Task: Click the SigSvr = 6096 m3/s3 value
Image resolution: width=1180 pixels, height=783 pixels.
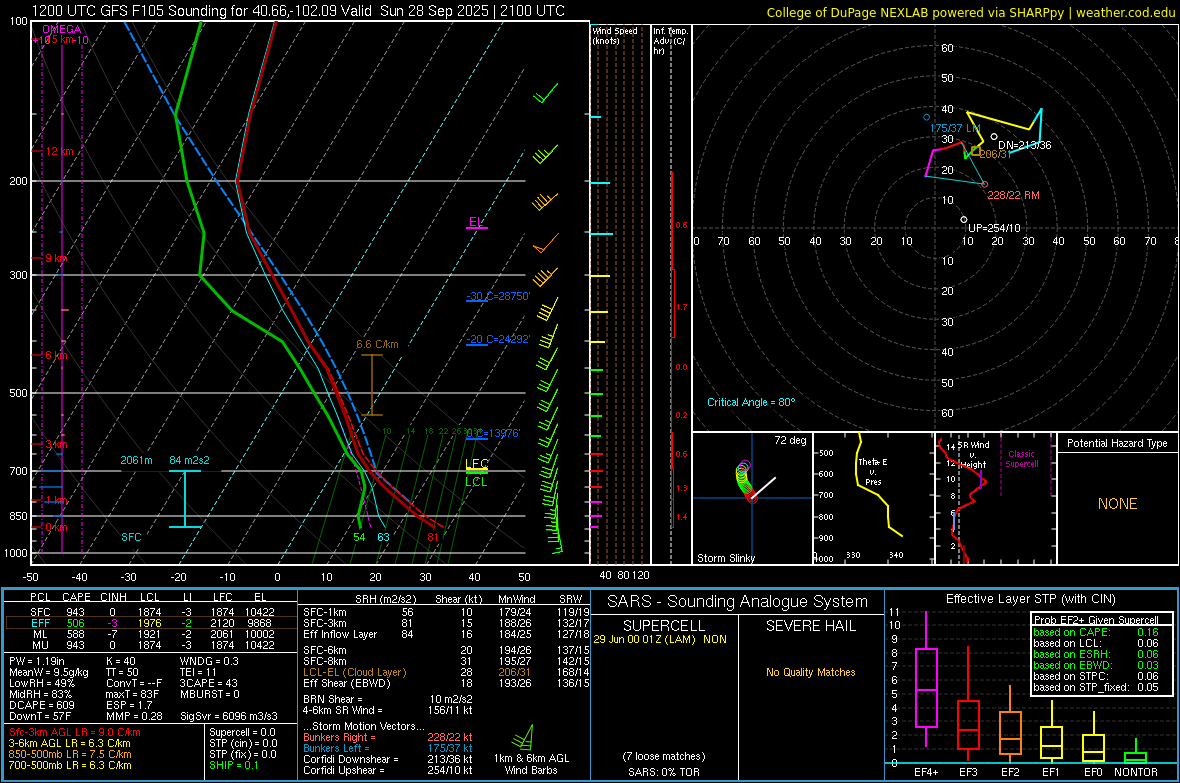Action: pos(228,716)
